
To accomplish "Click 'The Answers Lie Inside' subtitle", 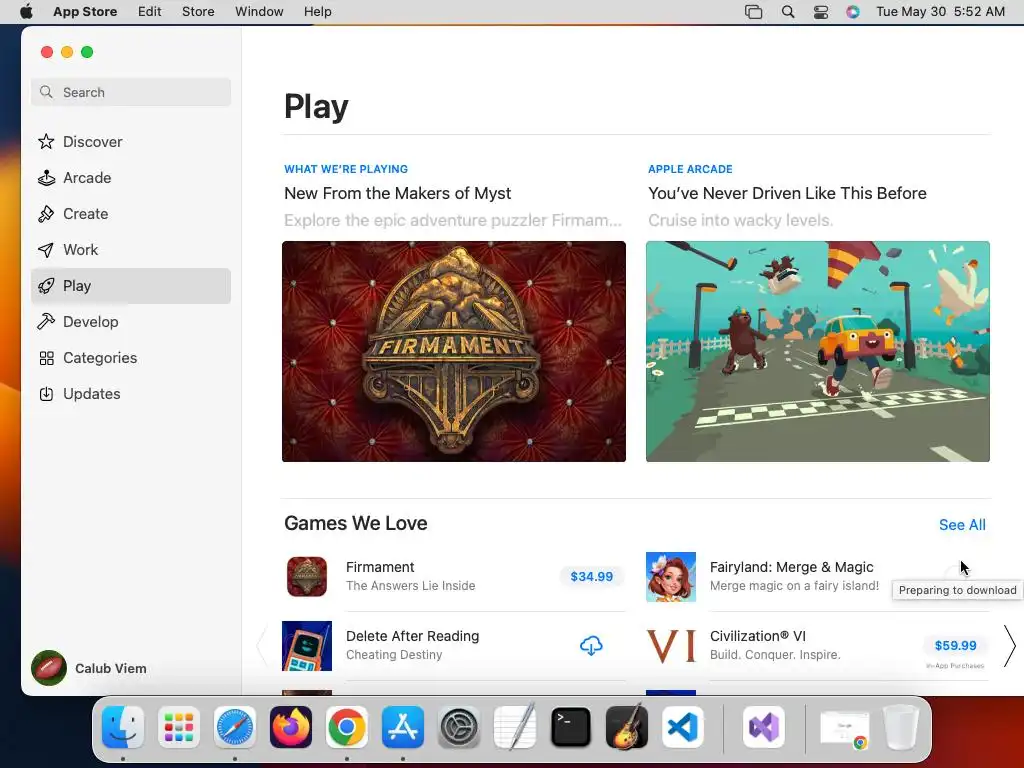I will pos(411,586).
